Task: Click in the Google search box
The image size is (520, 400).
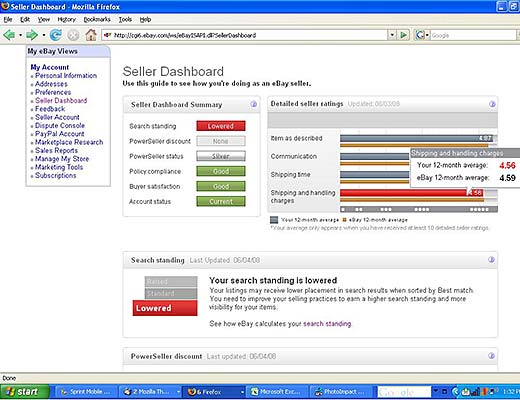Action: (x=473, y=35)
